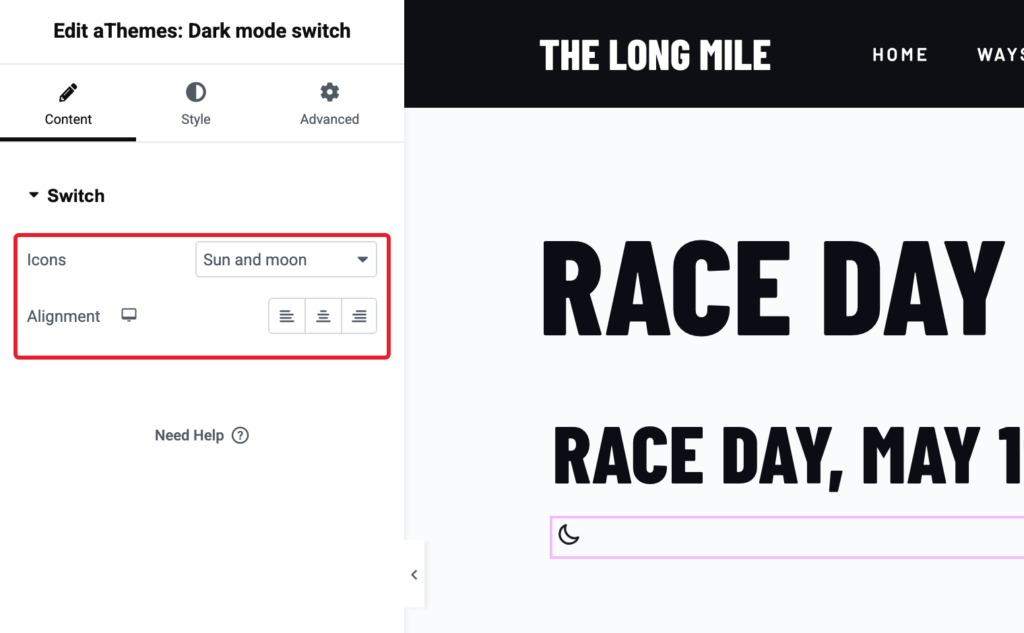
Task: Click the Switch section title
Action: coord(76,196)
